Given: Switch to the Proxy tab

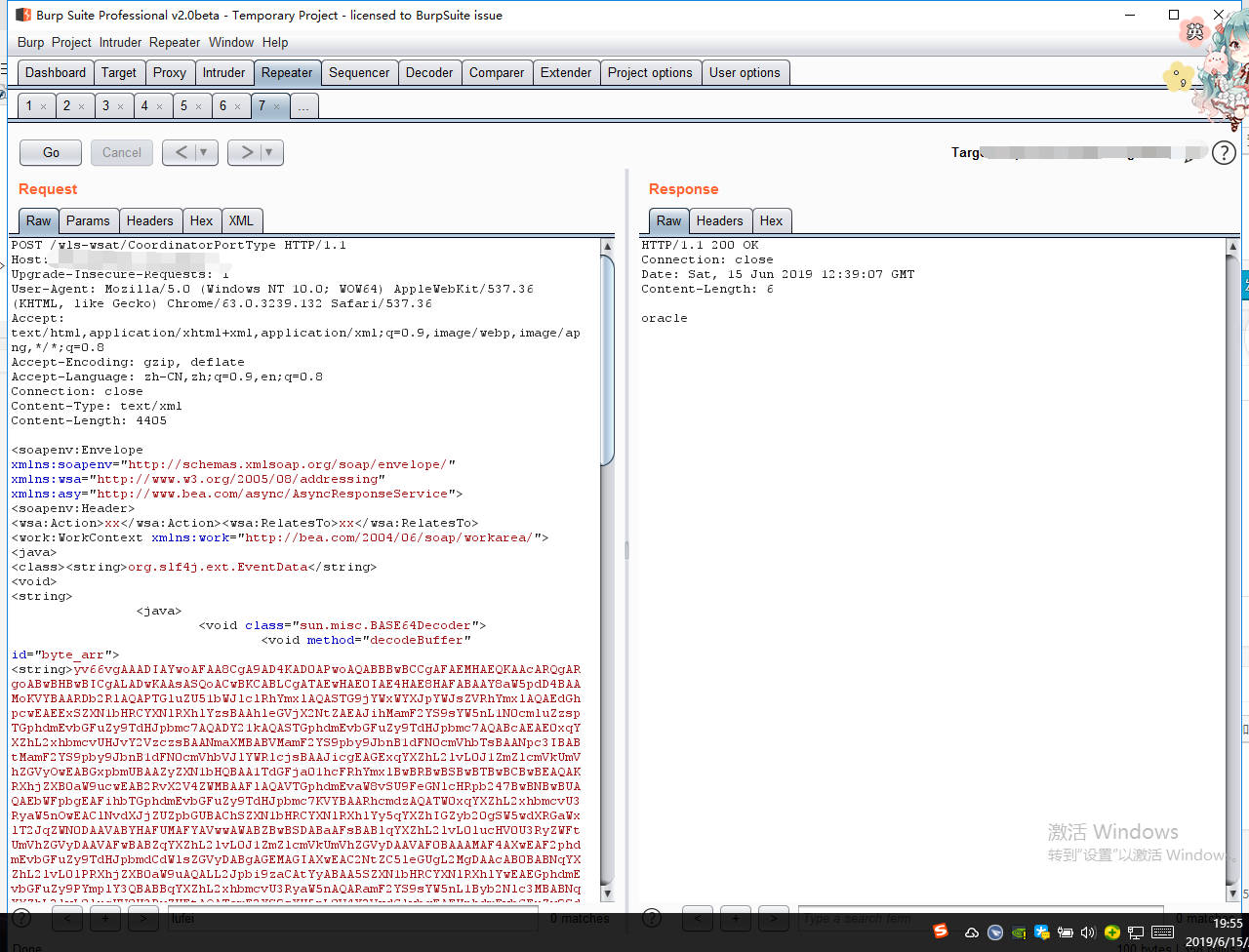Looking at the screenshot, I should (x=170, y=72).
